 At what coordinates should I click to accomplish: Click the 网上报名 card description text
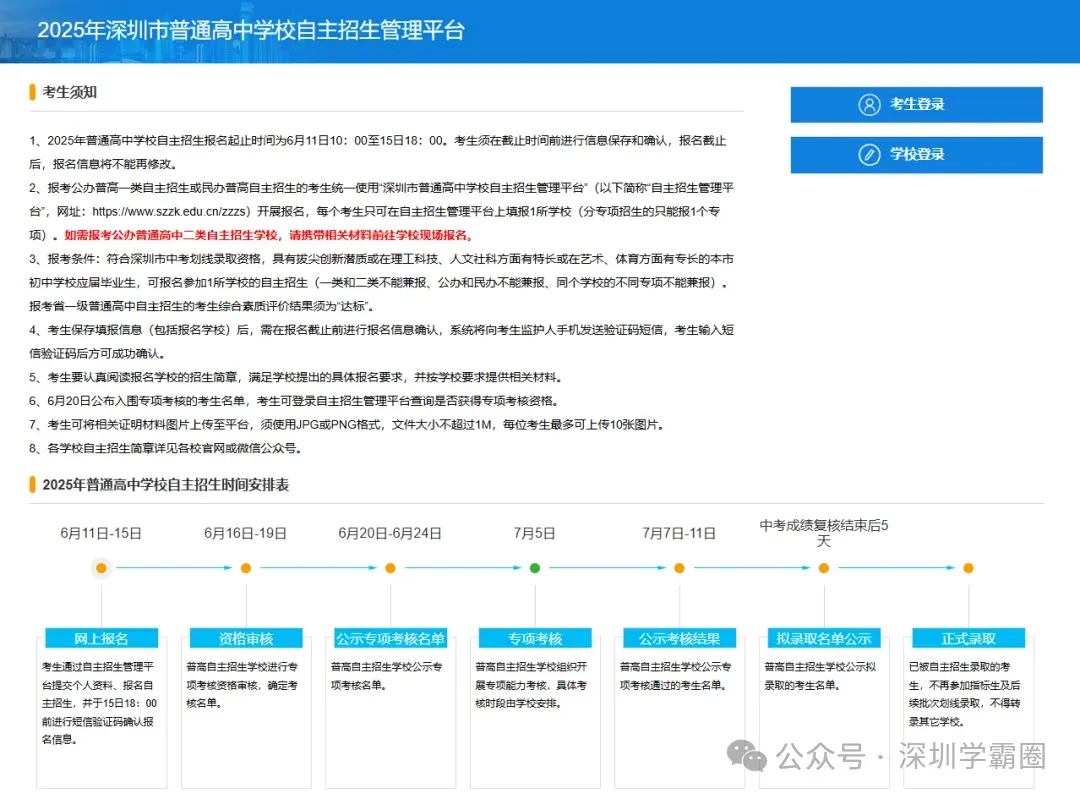[x=99, y=703]
